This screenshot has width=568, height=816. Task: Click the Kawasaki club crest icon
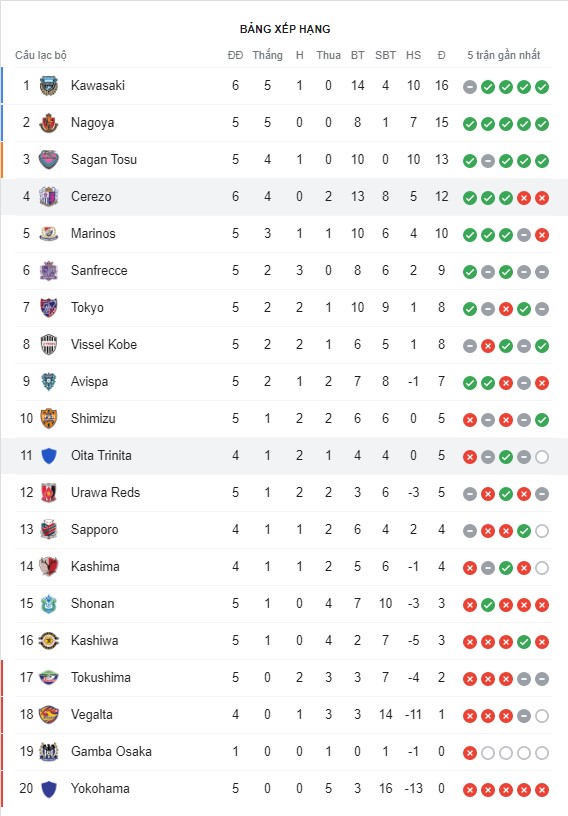tap(49, 86)
